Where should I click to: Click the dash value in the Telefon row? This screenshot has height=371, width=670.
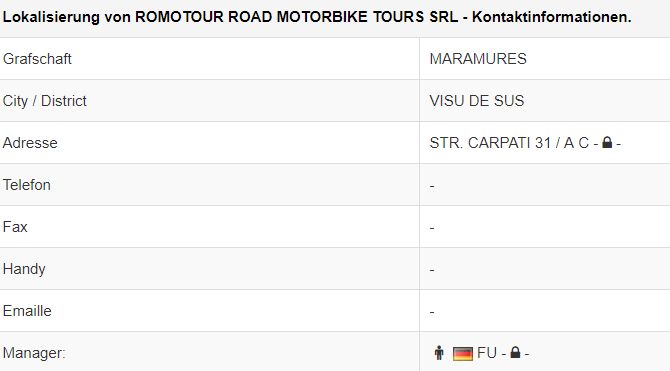click(x=432, y=186)
